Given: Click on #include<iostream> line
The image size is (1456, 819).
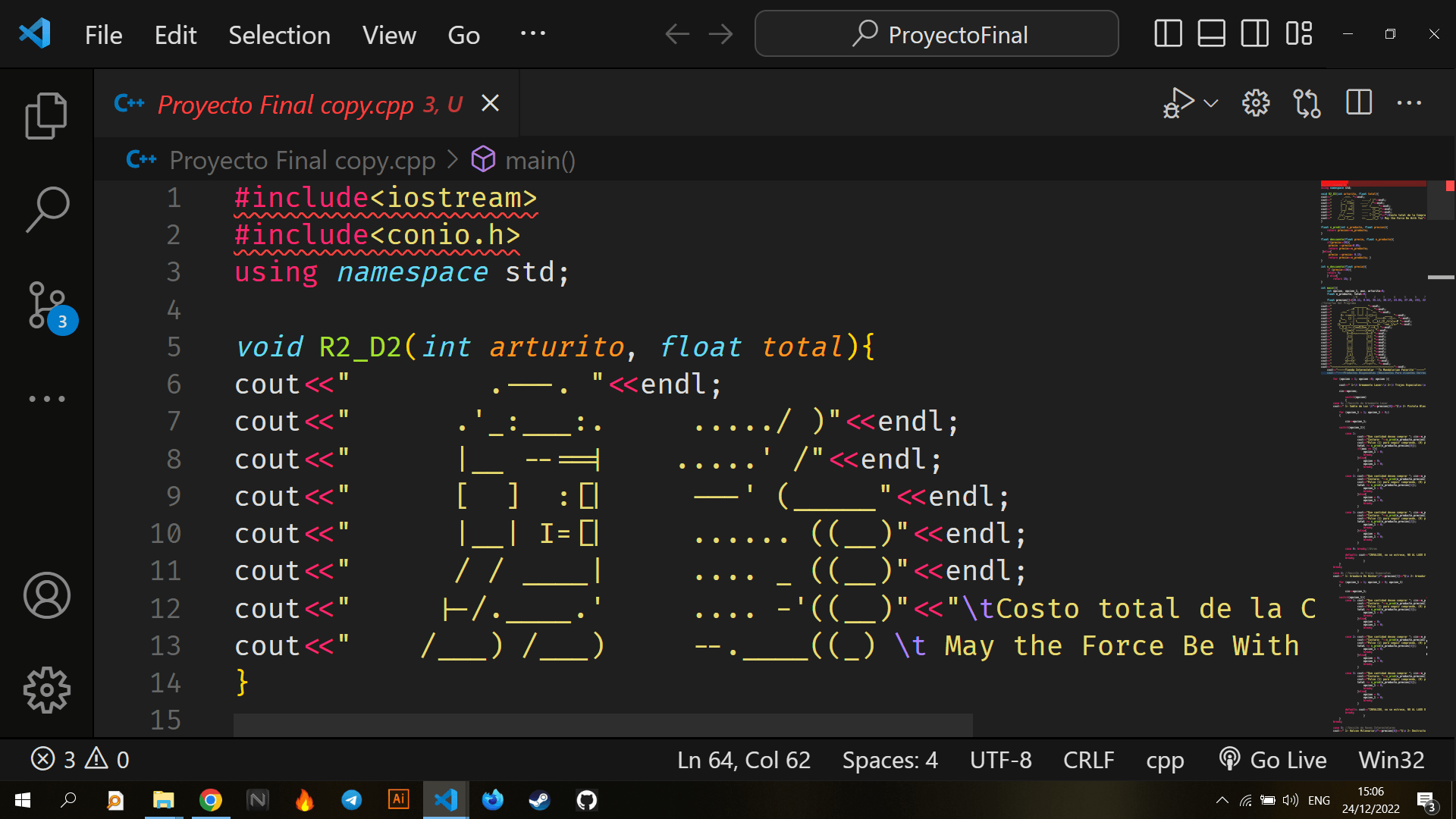Looking at the screenshot, I should pos(386,198).
